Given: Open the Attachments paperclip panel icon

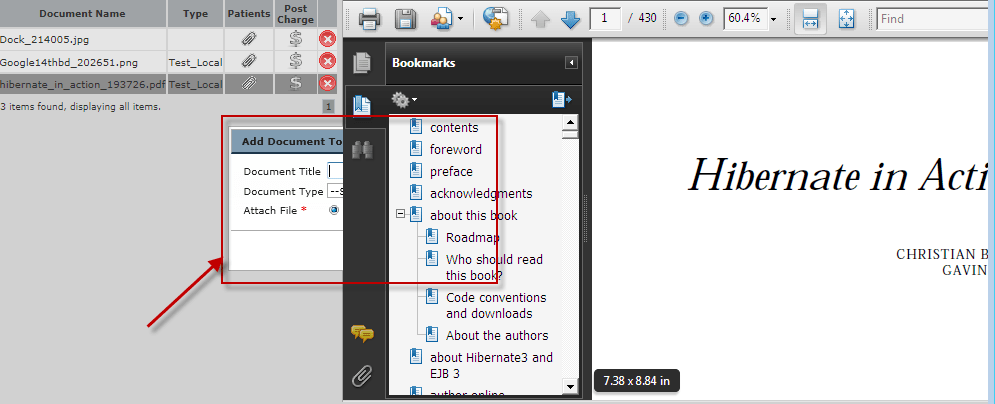Looking at the screenshot, I should point(362,376).
